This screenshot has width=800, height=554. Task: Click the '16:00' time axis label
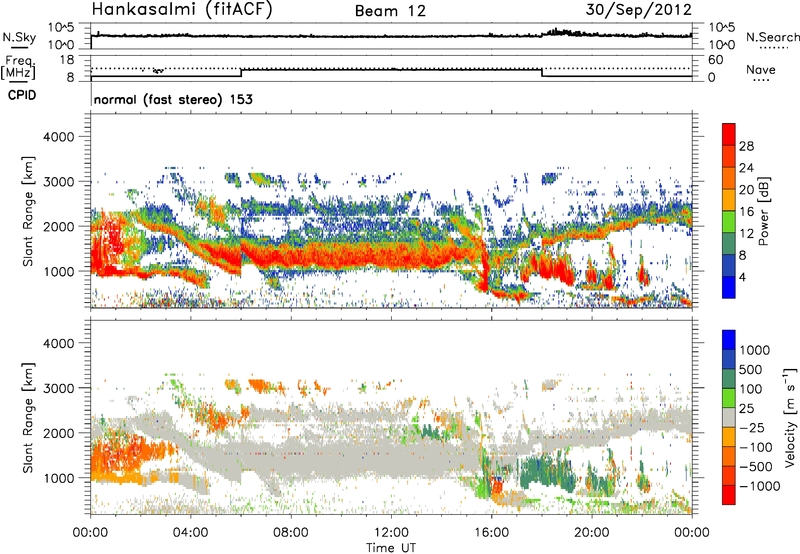(x=491, y=533)
